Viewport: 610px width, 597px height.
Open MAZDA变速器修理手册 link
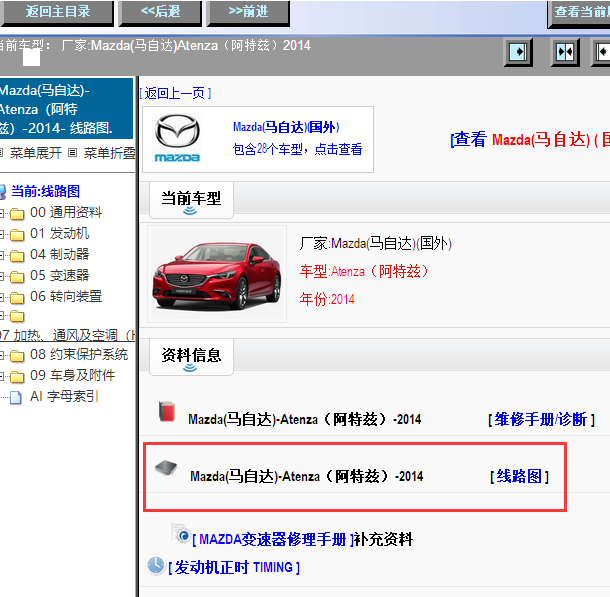click(273, 539)
